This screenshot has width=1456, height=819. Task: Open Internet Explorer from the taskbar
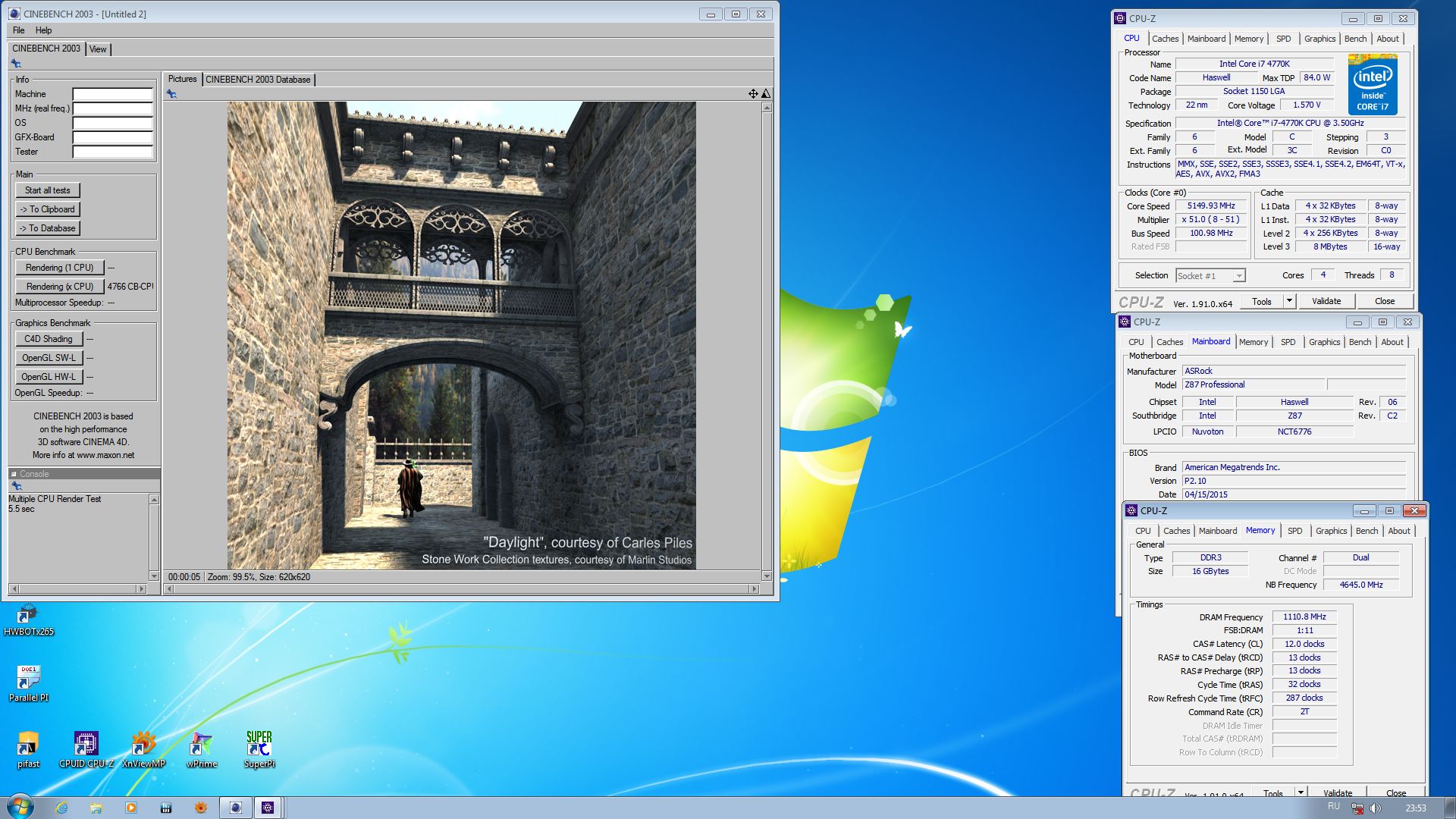tap(61, 808)
